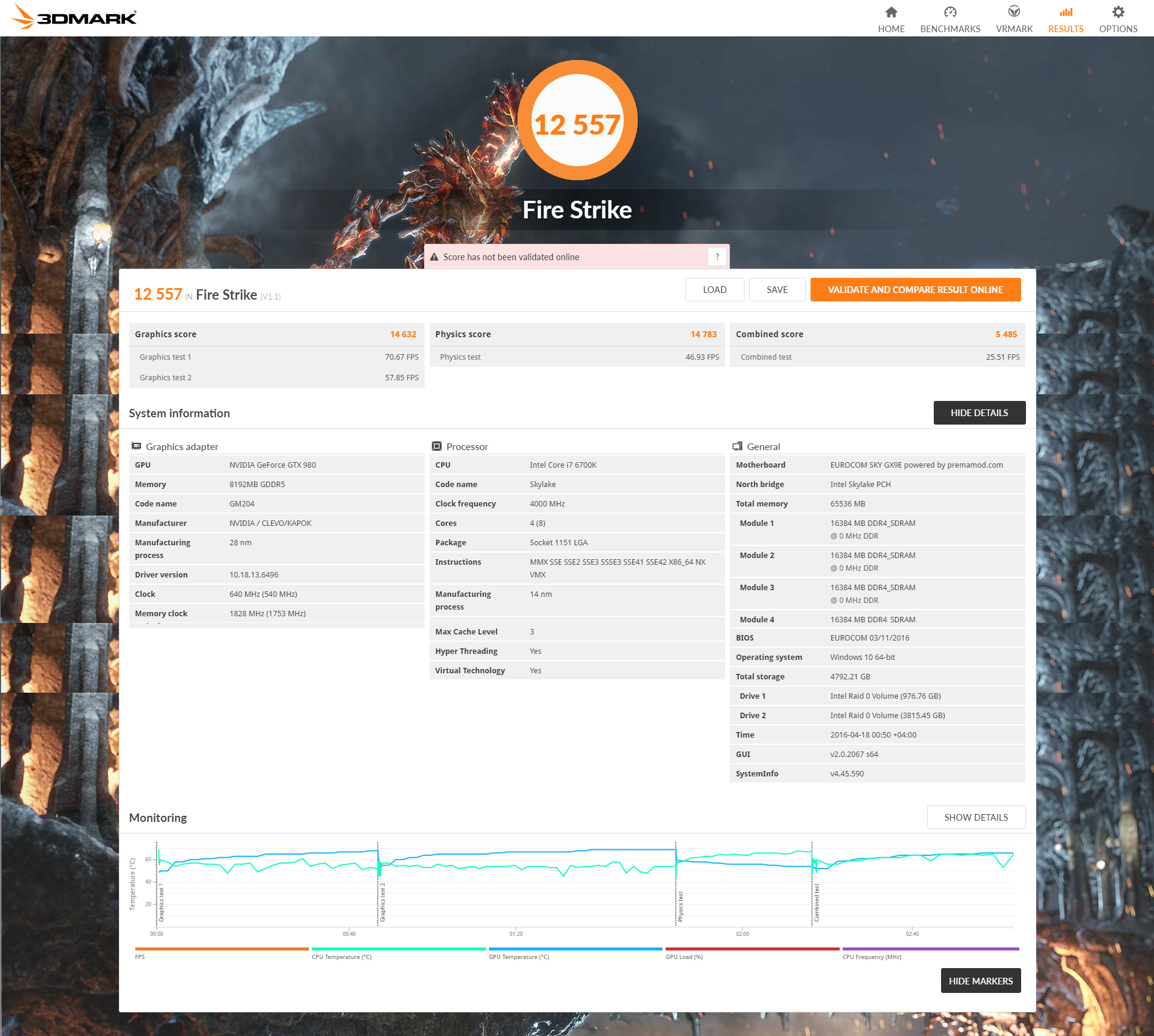Click the large 12 557 score circle
Screen dimensions: 1154x1036
tap(577, 120)
